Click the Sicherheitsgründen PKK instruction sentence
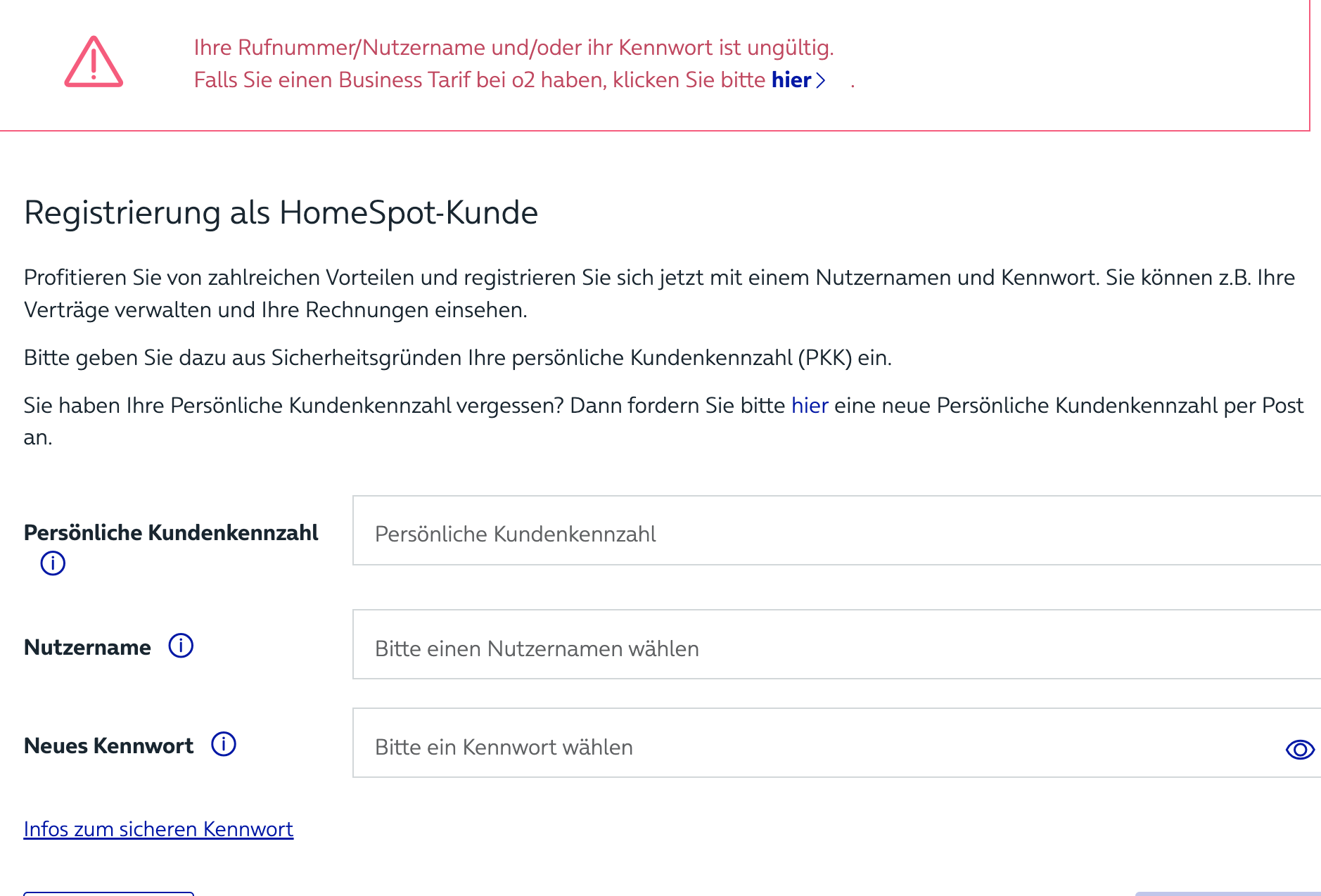 click(x=457, y=358)
